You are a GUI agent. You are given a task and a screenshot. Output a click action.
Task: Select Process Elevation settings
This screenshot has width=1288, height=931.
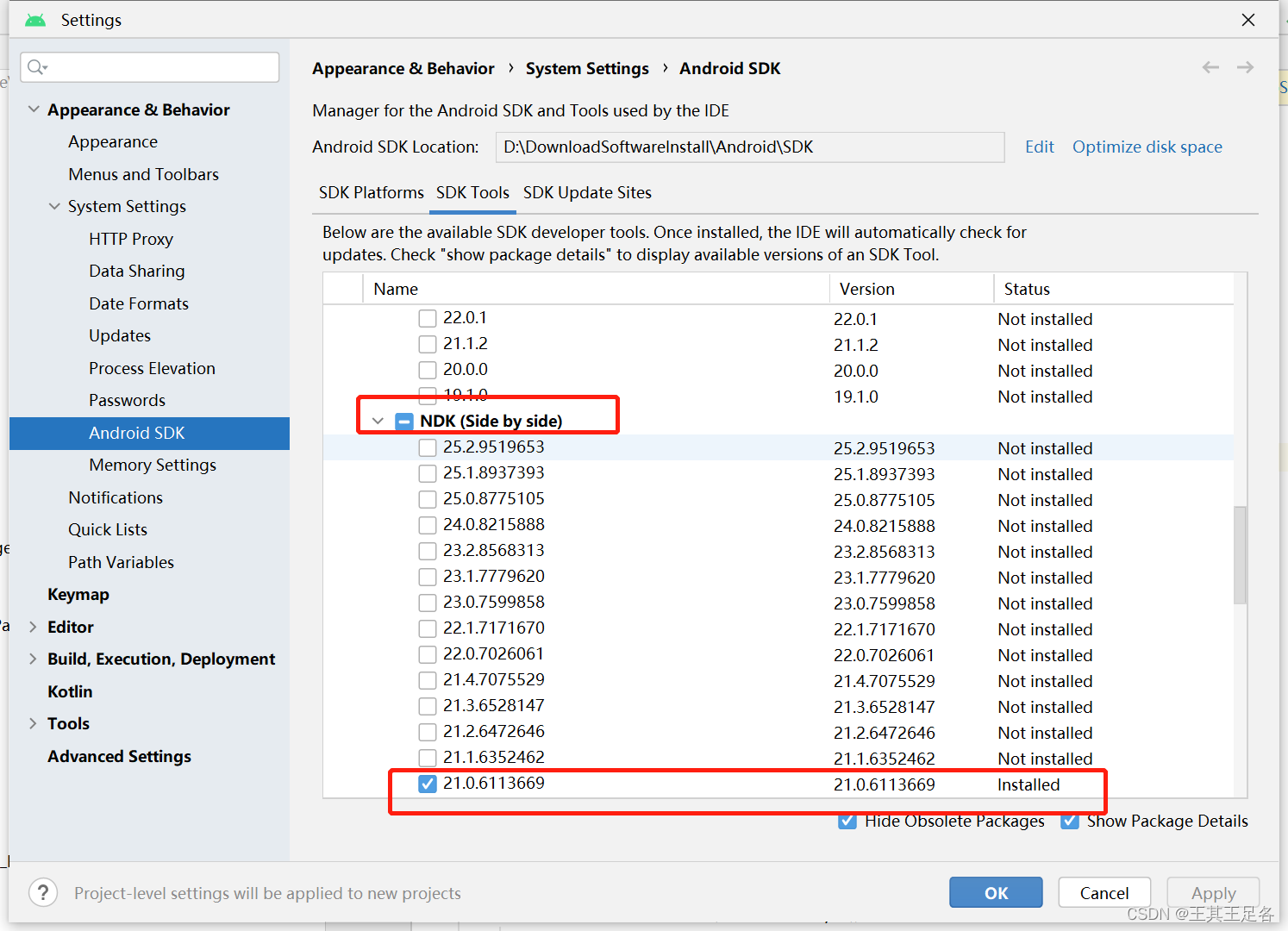coord(152,368)
